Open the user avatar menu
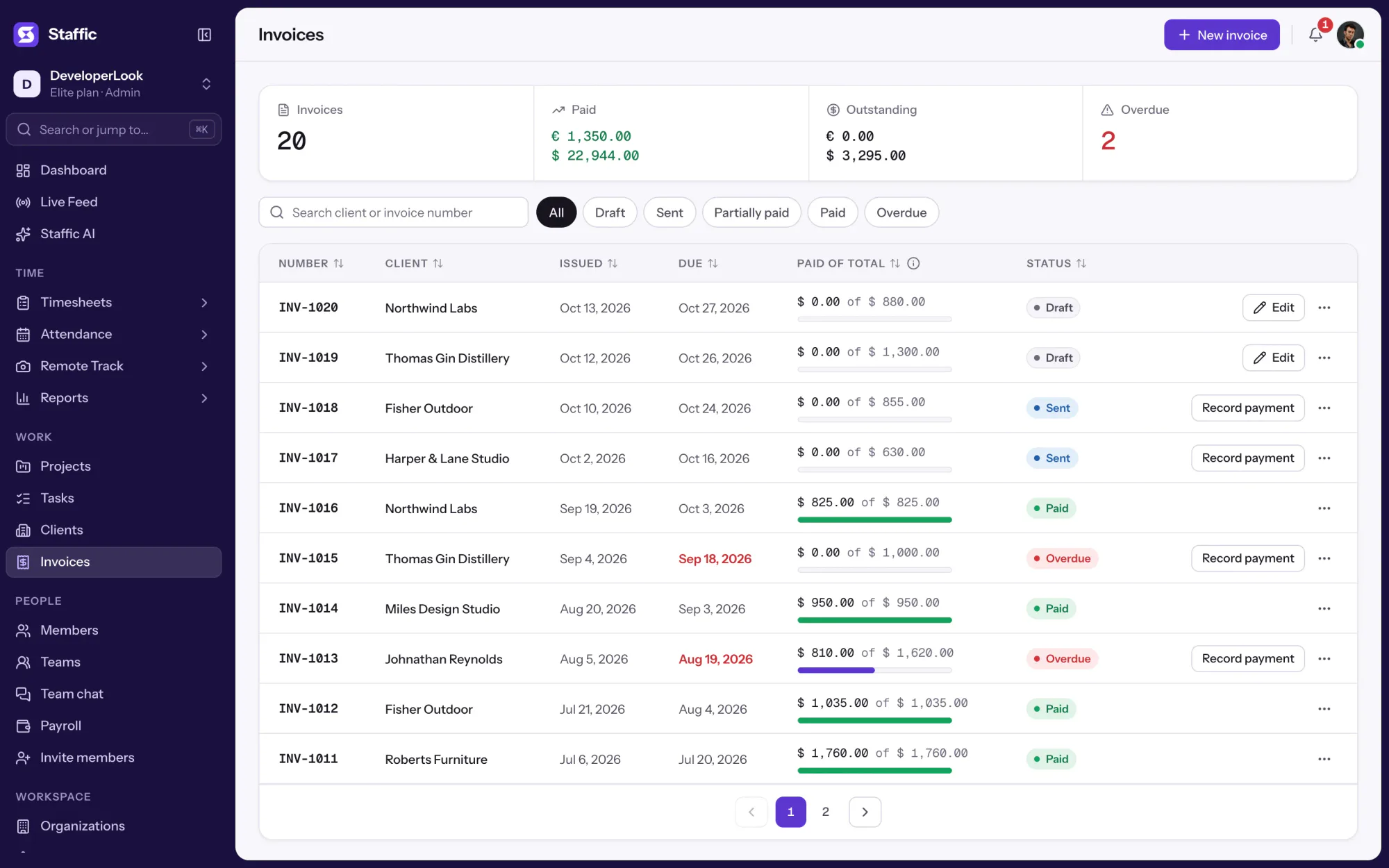Viewport: 1389px width, 868px height. click(1350, 35)
